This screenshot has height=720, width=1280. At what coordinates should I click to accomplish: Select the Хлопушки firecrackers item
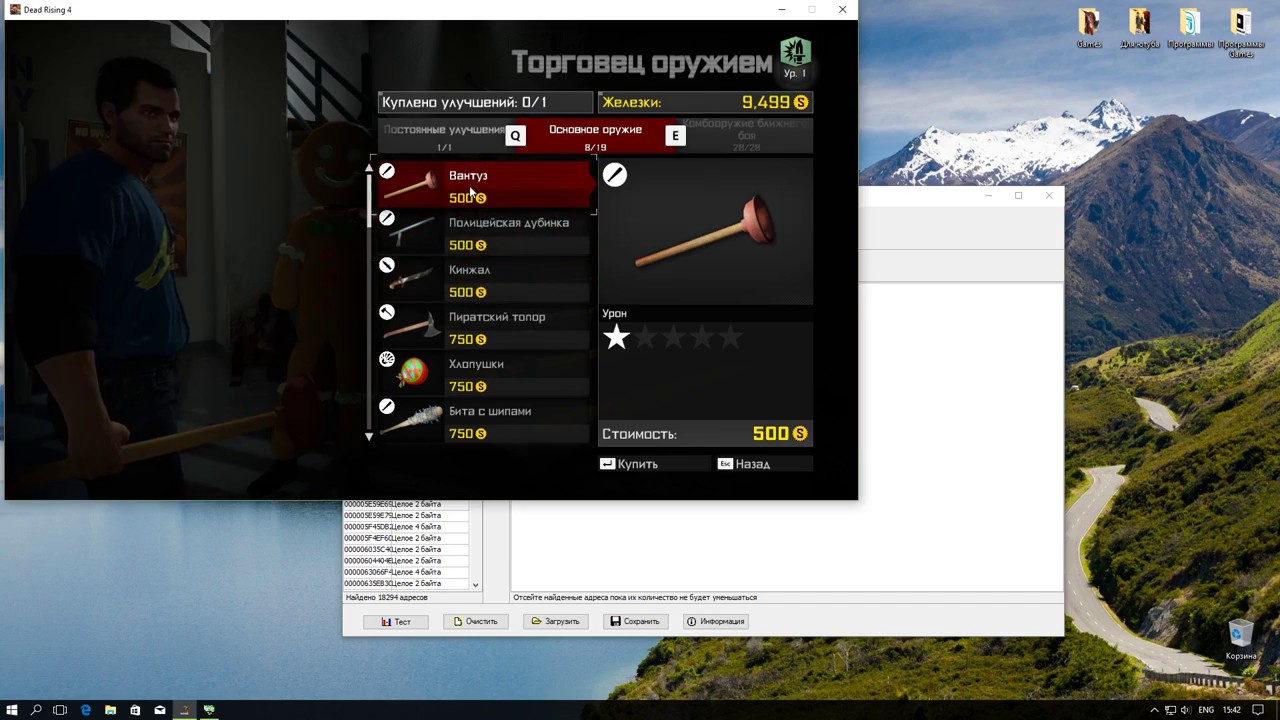485,374
